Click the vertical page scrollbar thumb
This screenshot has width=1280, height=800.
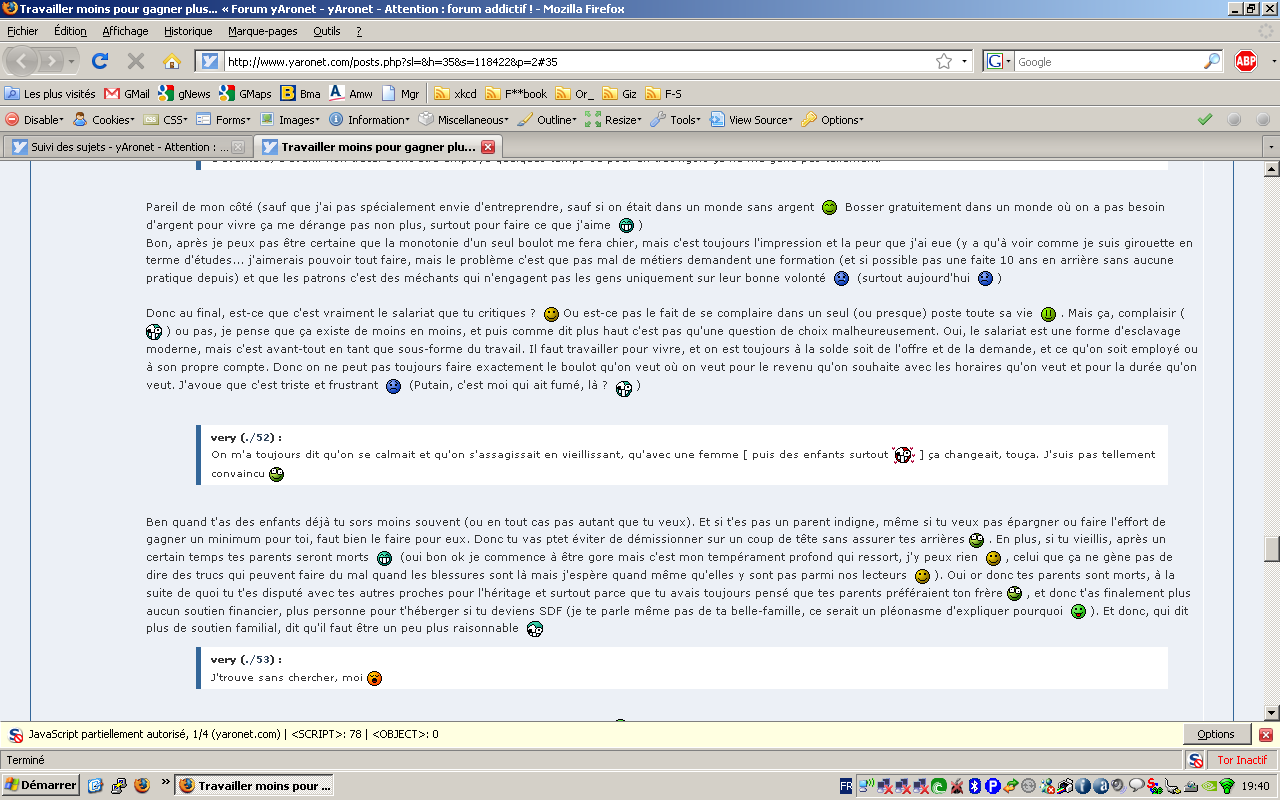[1271, 549]
